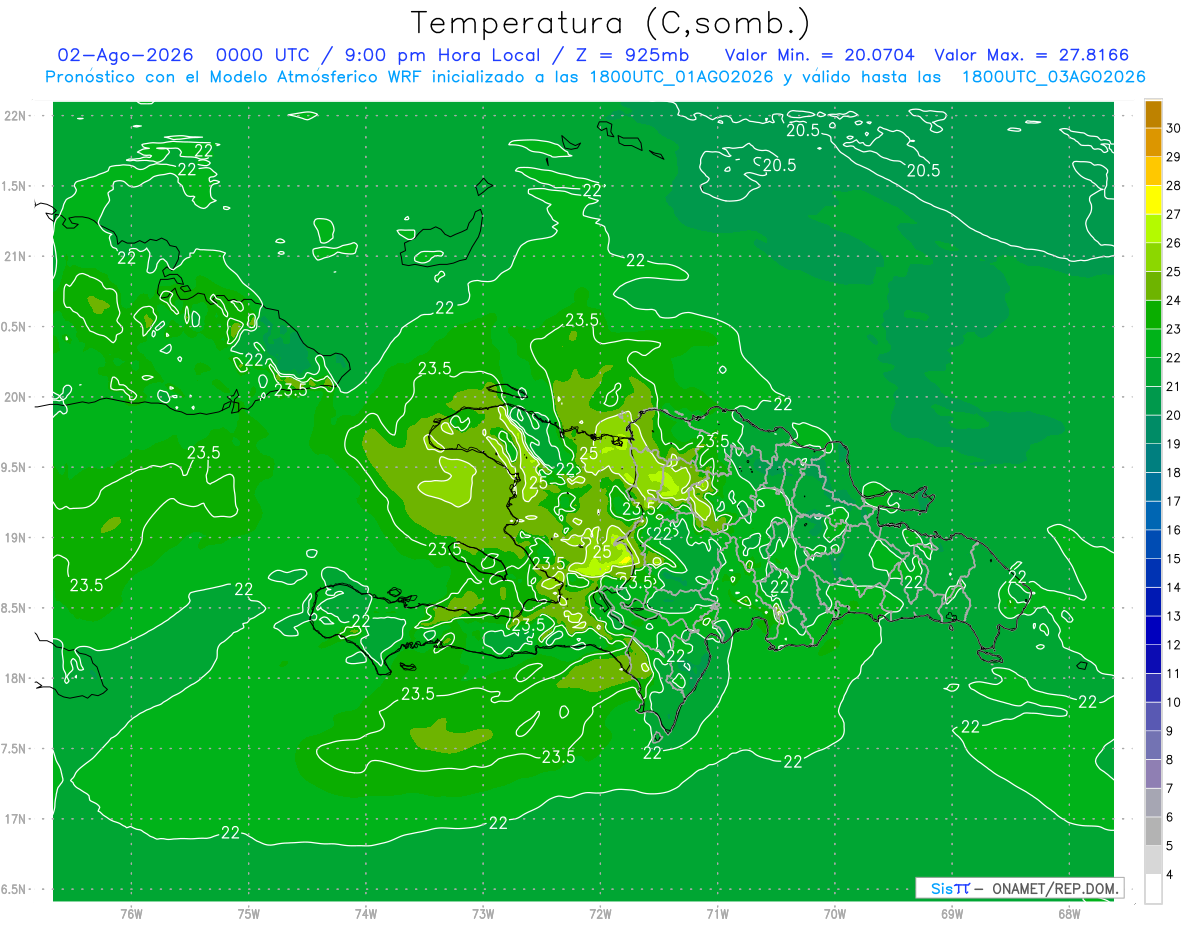Click the '69W' longitude axis label
Viewport: 1200px width, 927px height.
click(952, 913)
